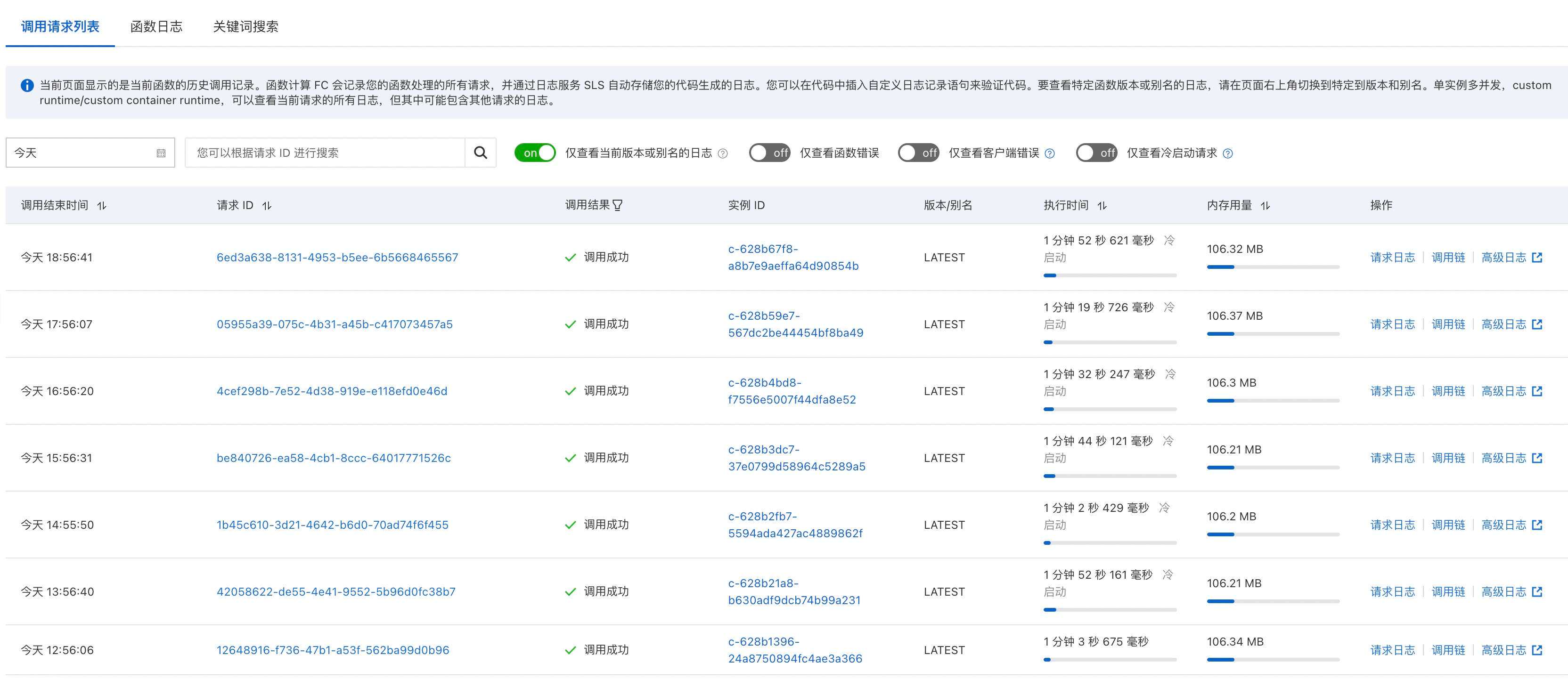Click calendar icon in the 今天 date field
The image size is (1568, 679).
[161, 154]
